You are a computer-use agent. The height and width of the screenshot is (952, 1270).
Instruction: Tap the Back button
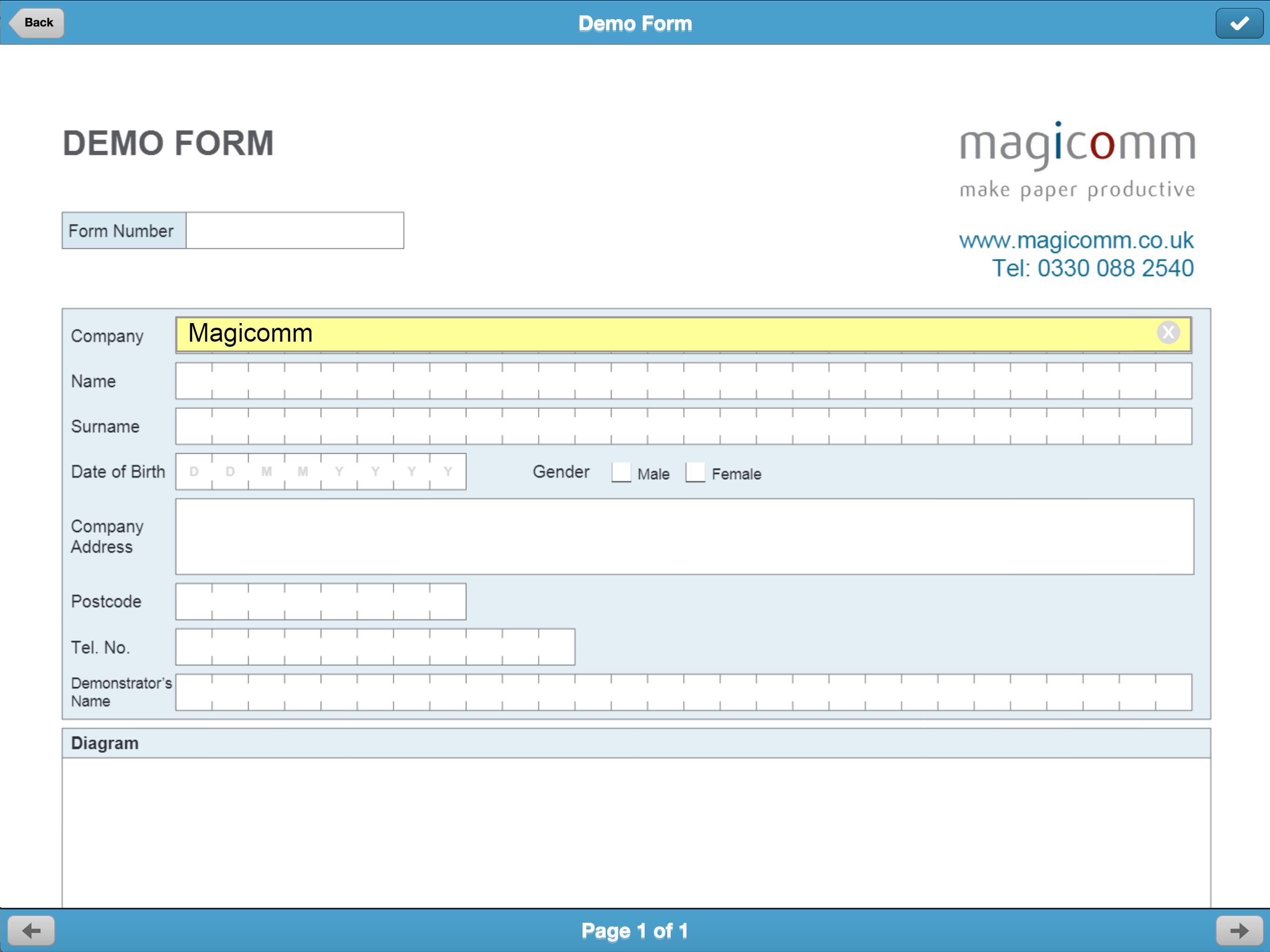click(x=36, y=23)
